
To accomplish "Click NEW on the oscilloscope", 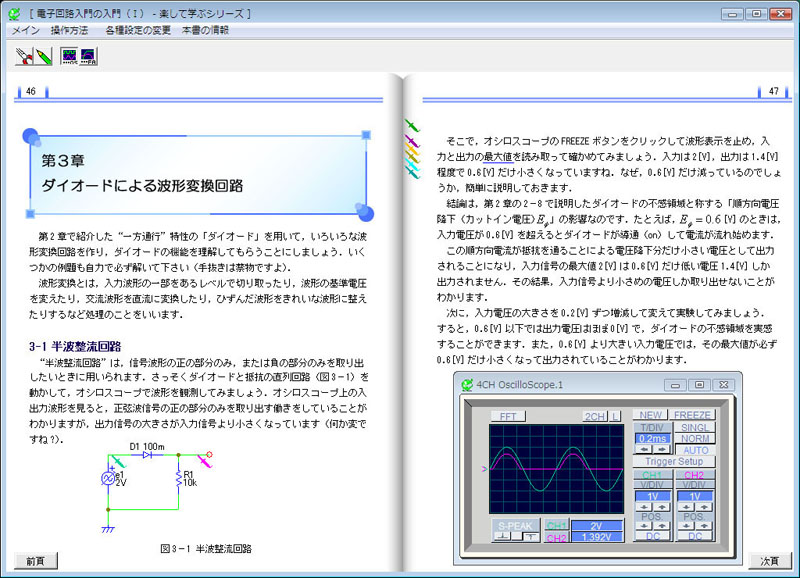I will [x=651, y=415].
